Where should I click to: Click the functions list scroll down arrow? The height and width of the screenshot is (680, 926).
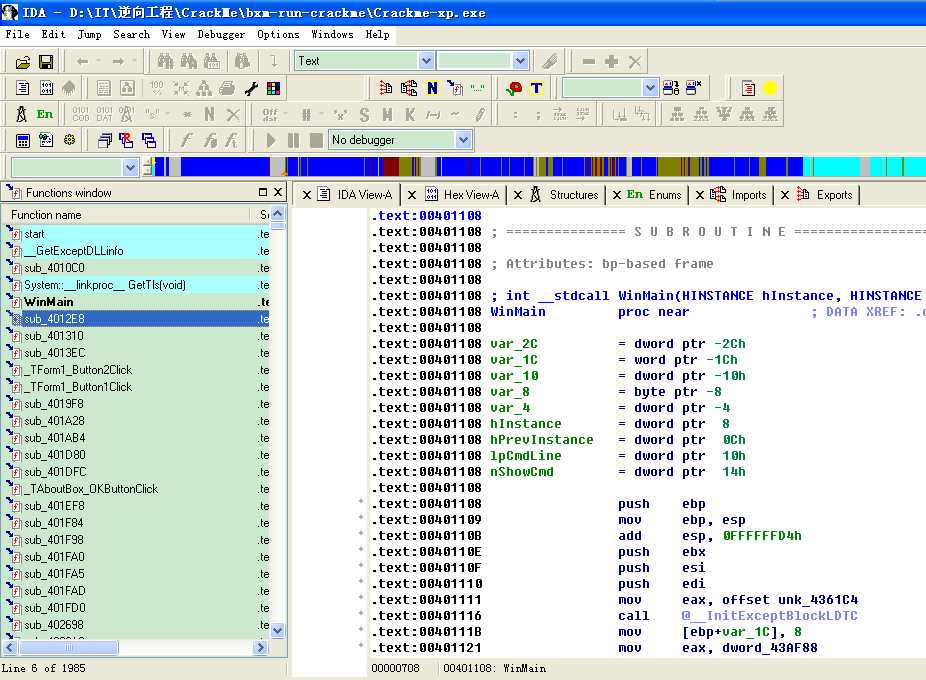278,630
